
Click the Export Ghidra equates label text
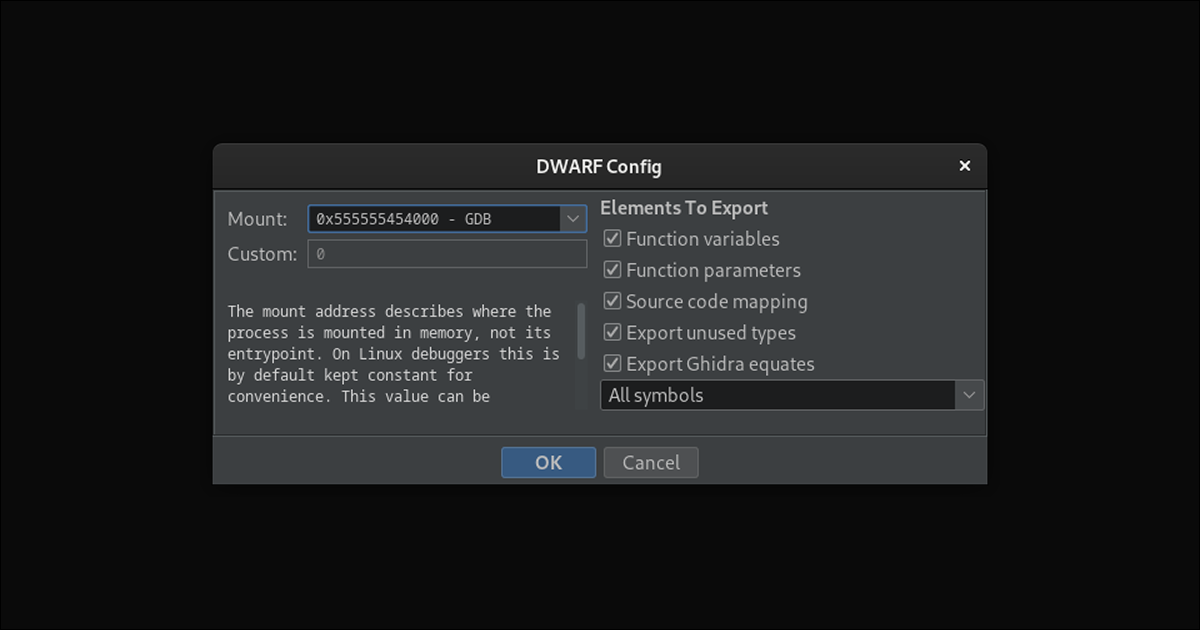click(x=720, y=364)
